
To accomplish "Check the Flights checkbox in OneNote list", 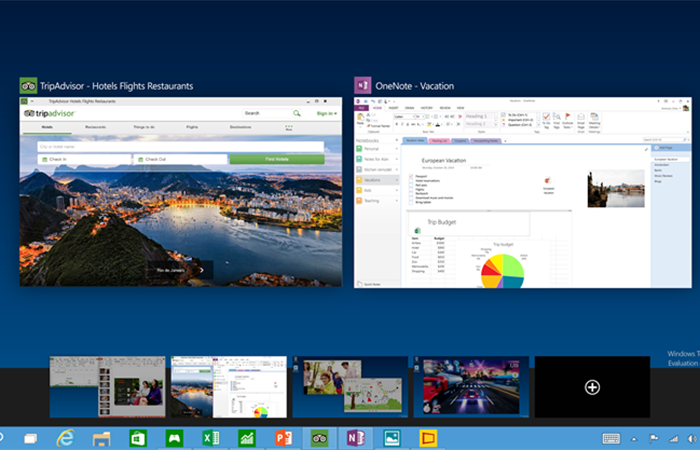I will 411,189.
